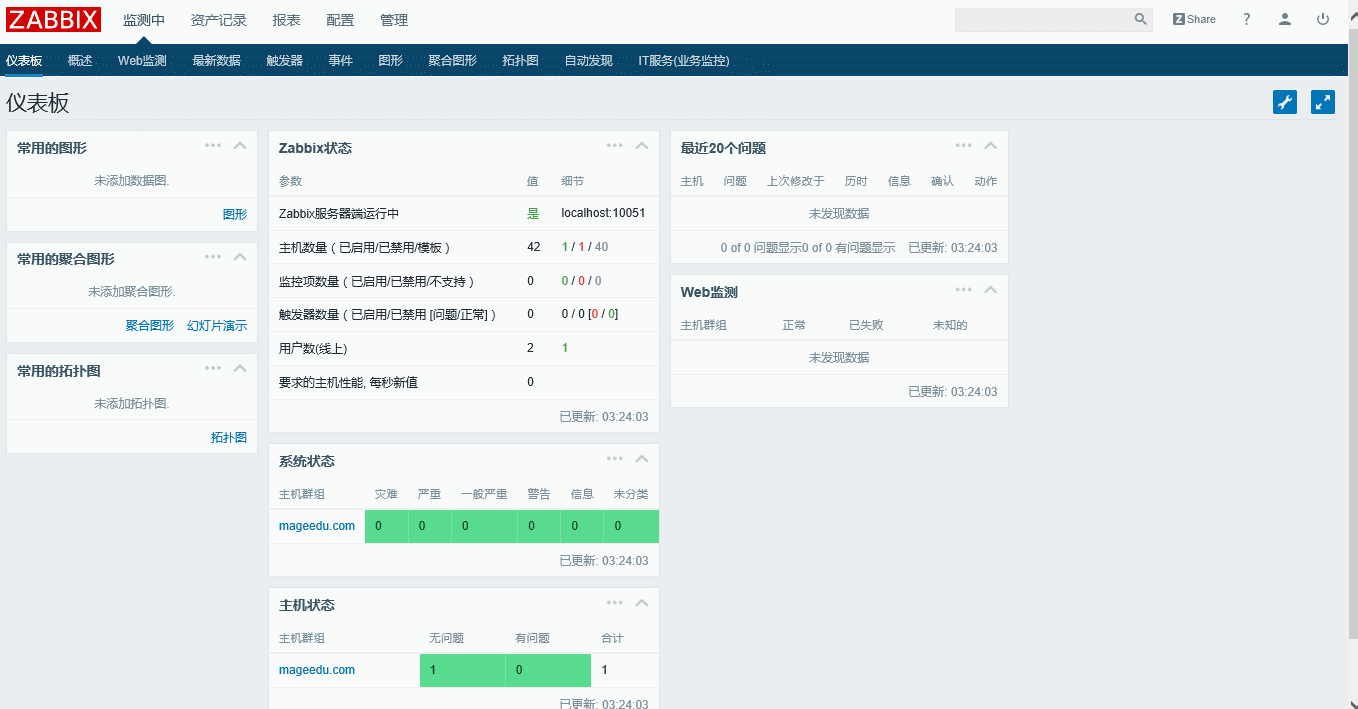Click the 用户数(线上) row label
This screenshot has height=709, width=1358.
coord(313,349)
